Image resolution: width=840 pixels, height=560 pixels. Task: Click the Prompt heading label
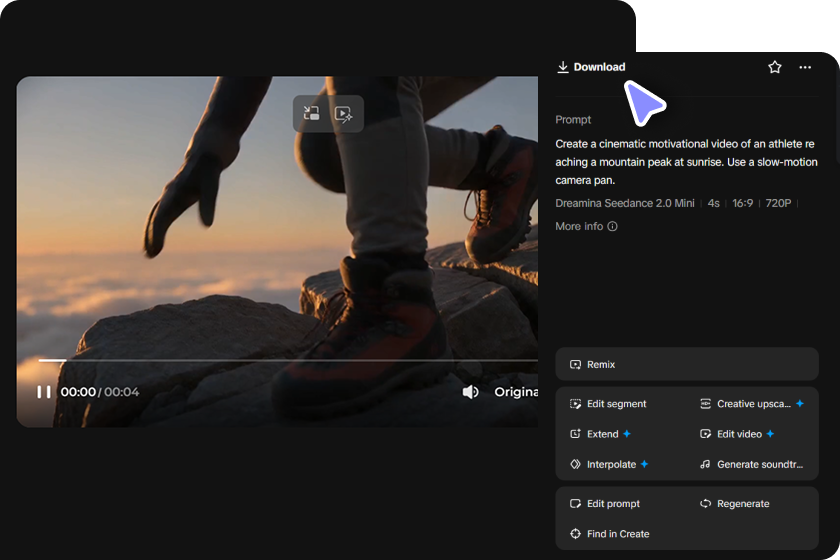(x=573, y=120)
